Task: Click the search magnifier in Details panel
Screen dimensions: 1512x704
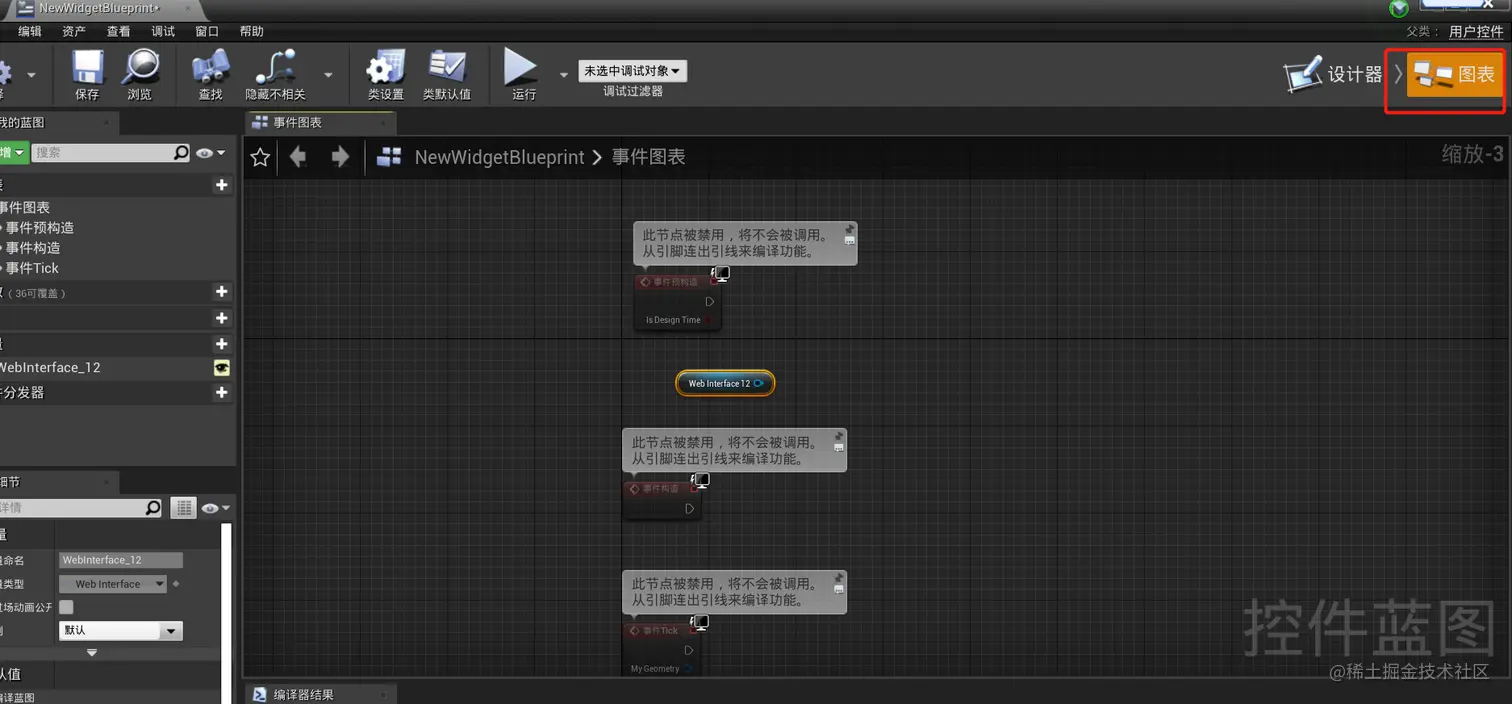Action: click(153, 508)
